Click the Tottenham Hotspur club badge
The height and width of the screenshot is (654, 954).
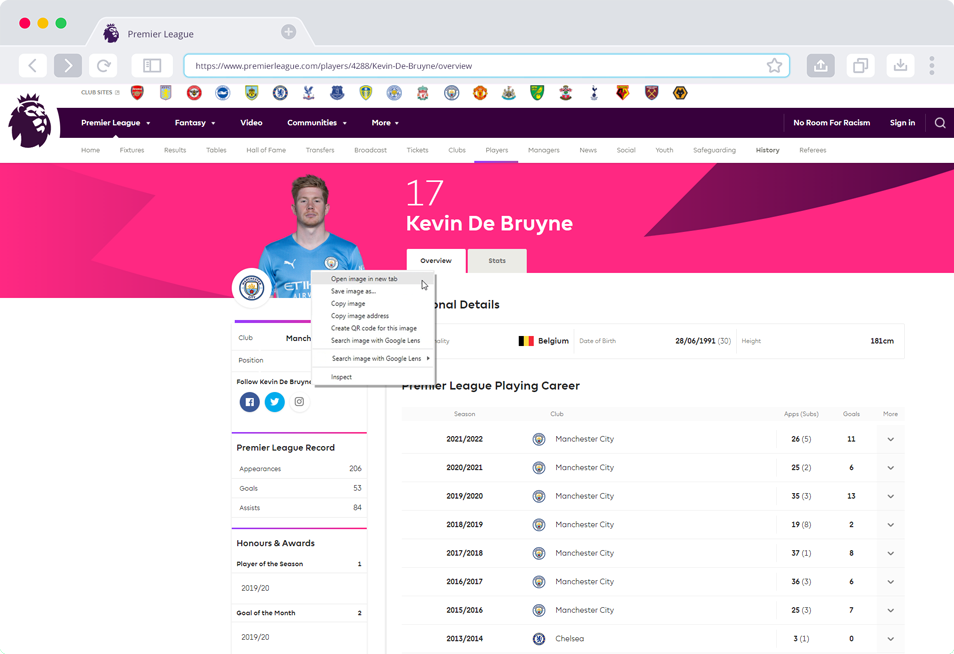pos(594,93)
